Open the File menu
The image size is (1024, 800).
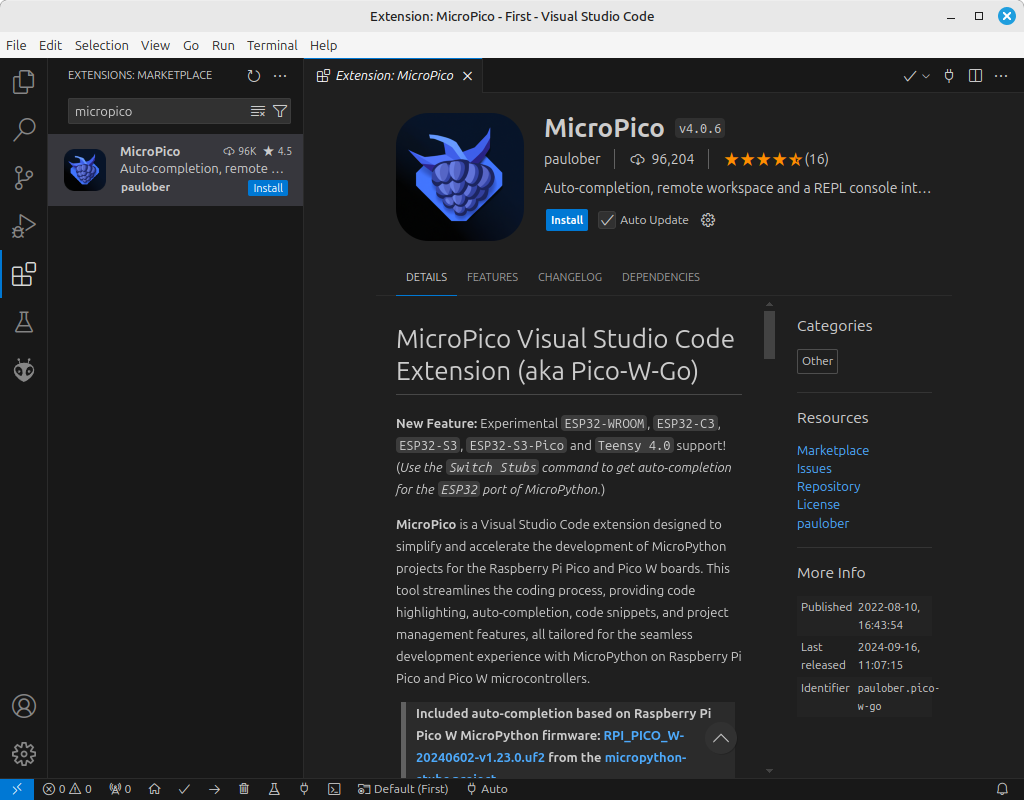coord(16,45)
